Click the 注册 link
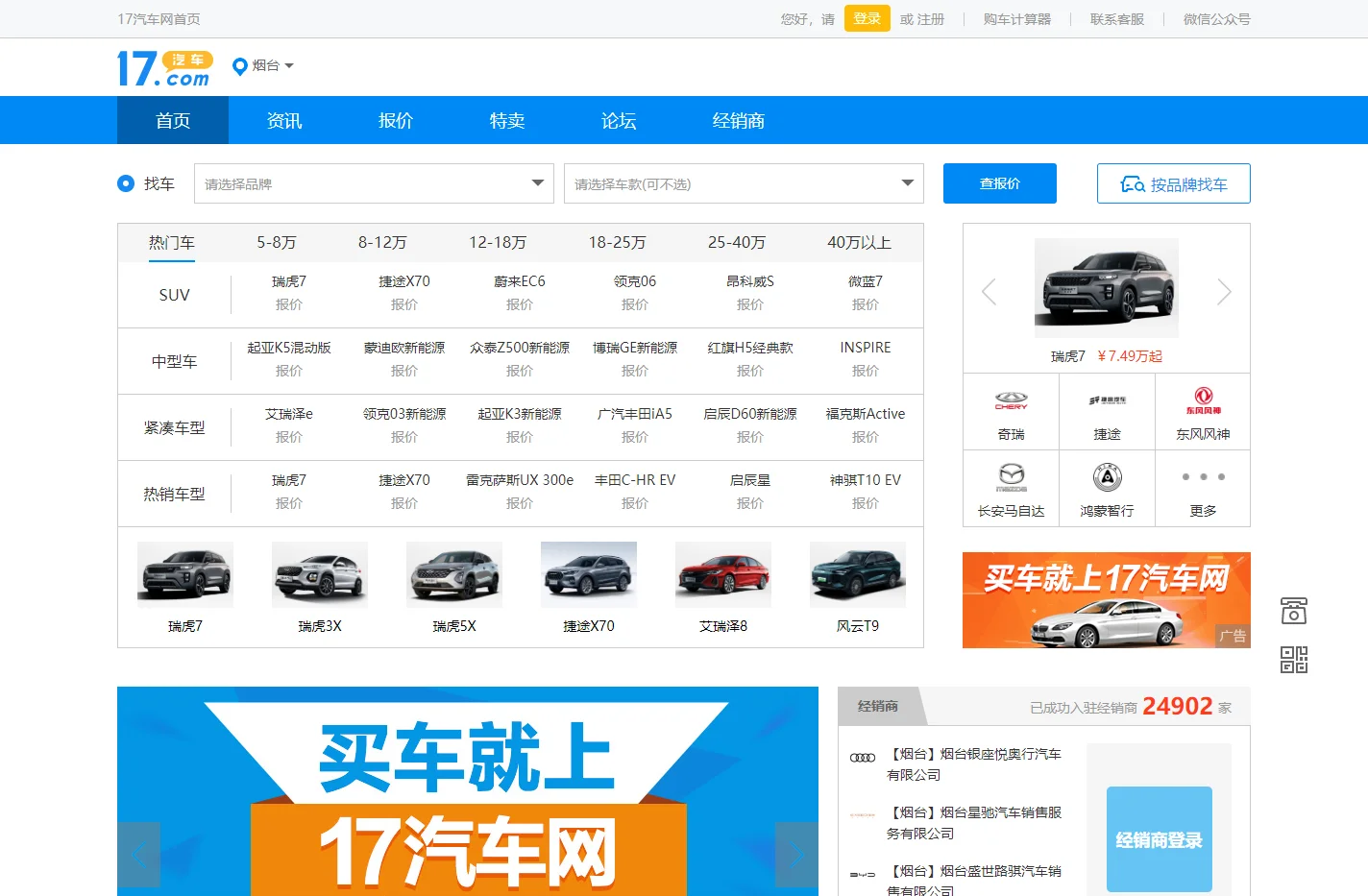Image resolution: width=1368 pixels, height=896 pixels. (931, 19)
